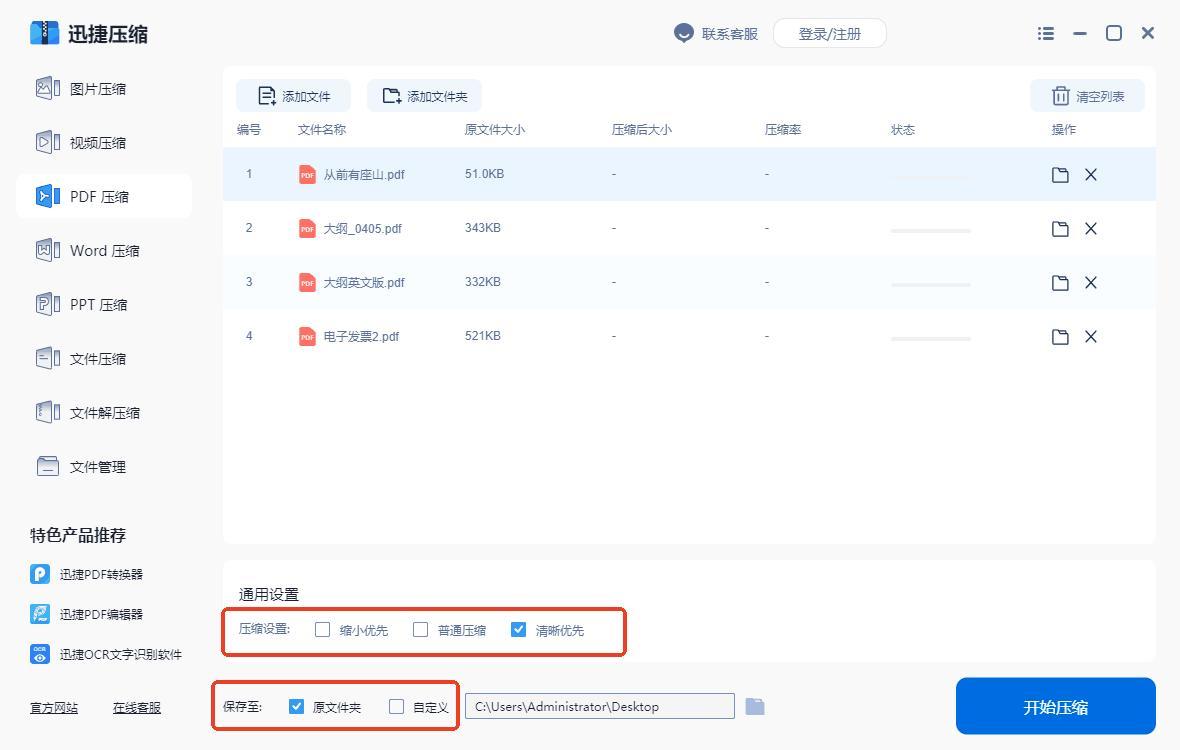Select file name 电子发票2.pdf

(x=361, y=336)
